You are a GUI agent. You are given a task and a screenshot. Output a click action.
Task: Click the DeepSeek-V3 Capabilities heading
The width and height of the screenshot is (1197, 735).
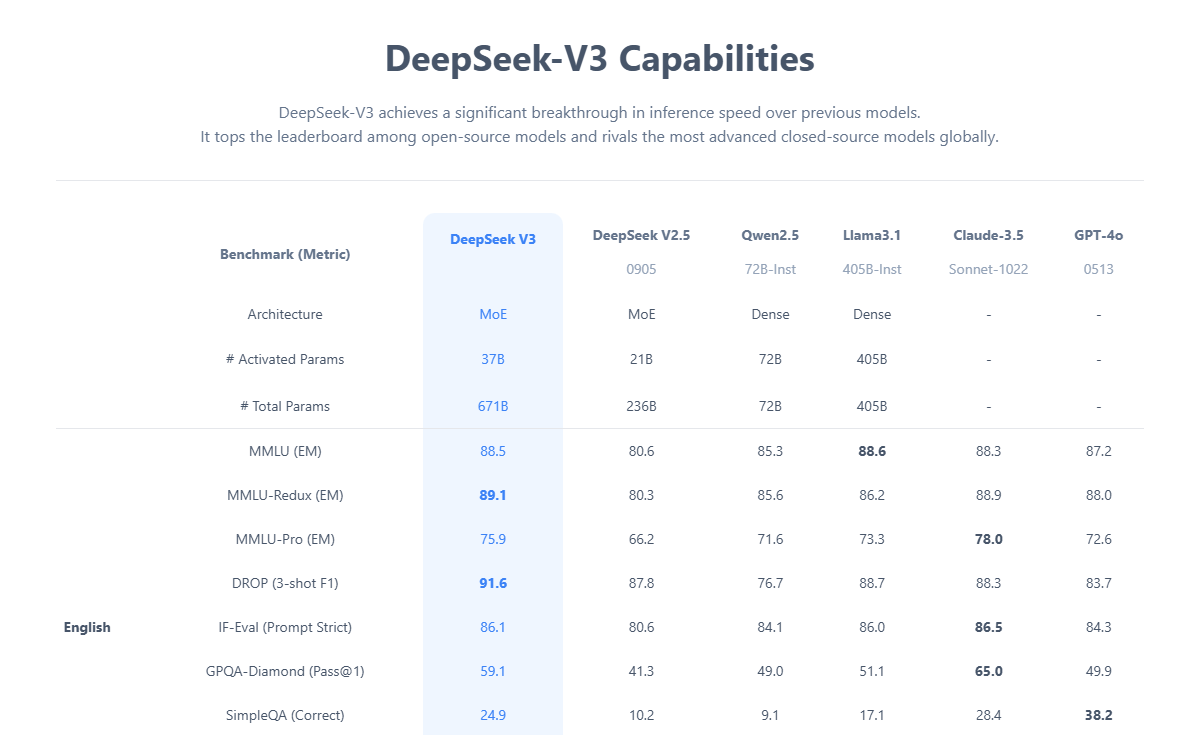[599, 58]
